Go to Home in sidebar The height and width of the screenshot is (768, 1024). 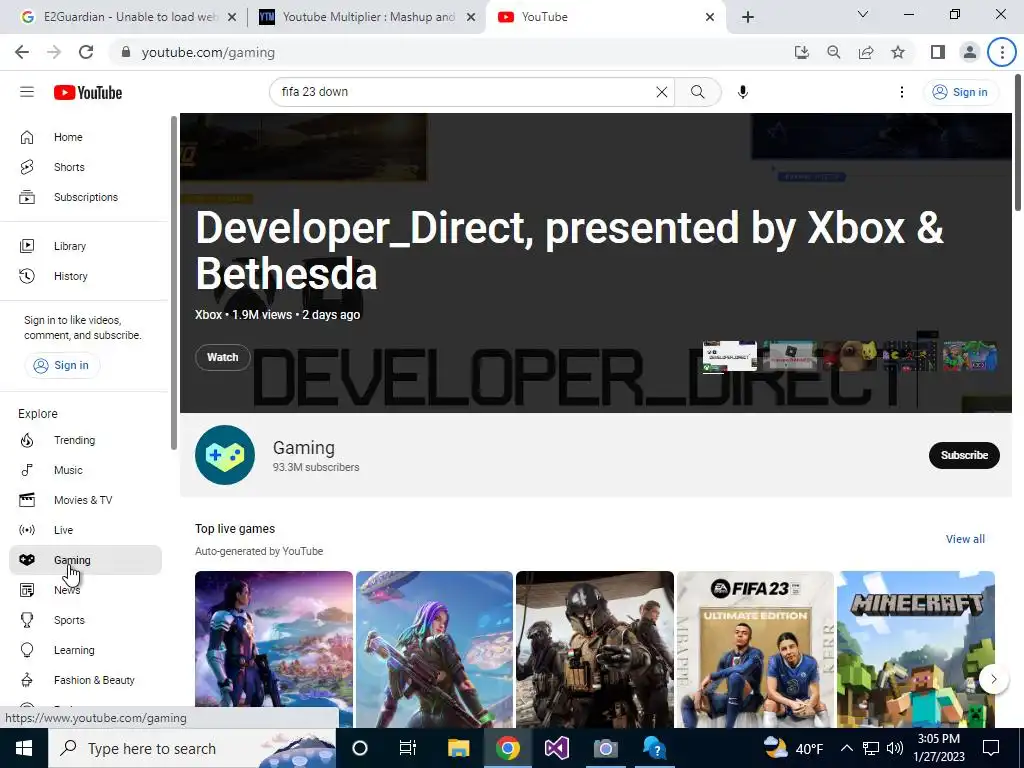tap(85, 137)
